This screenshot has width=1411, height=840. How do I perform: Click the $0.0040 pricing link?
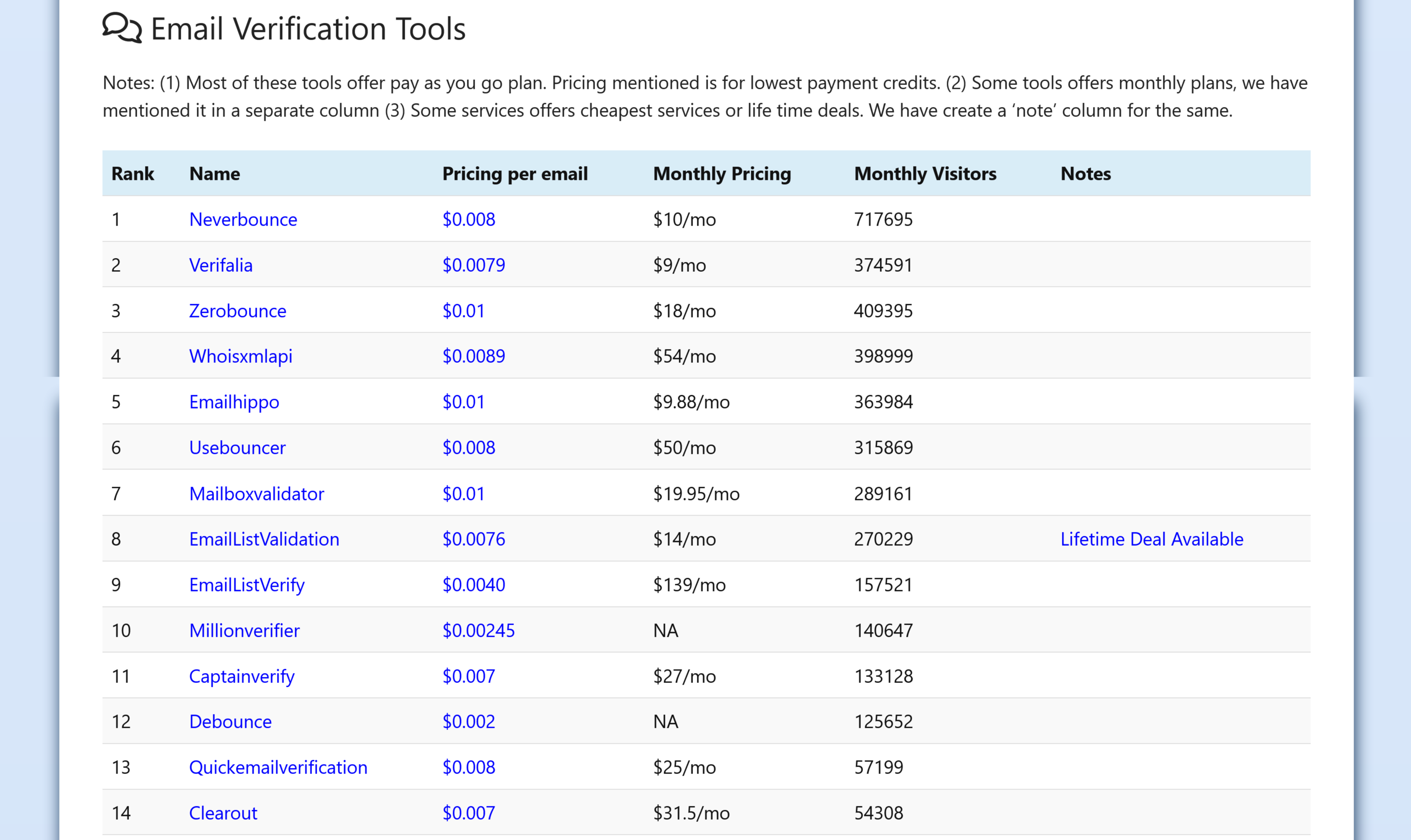click(474, 585)
